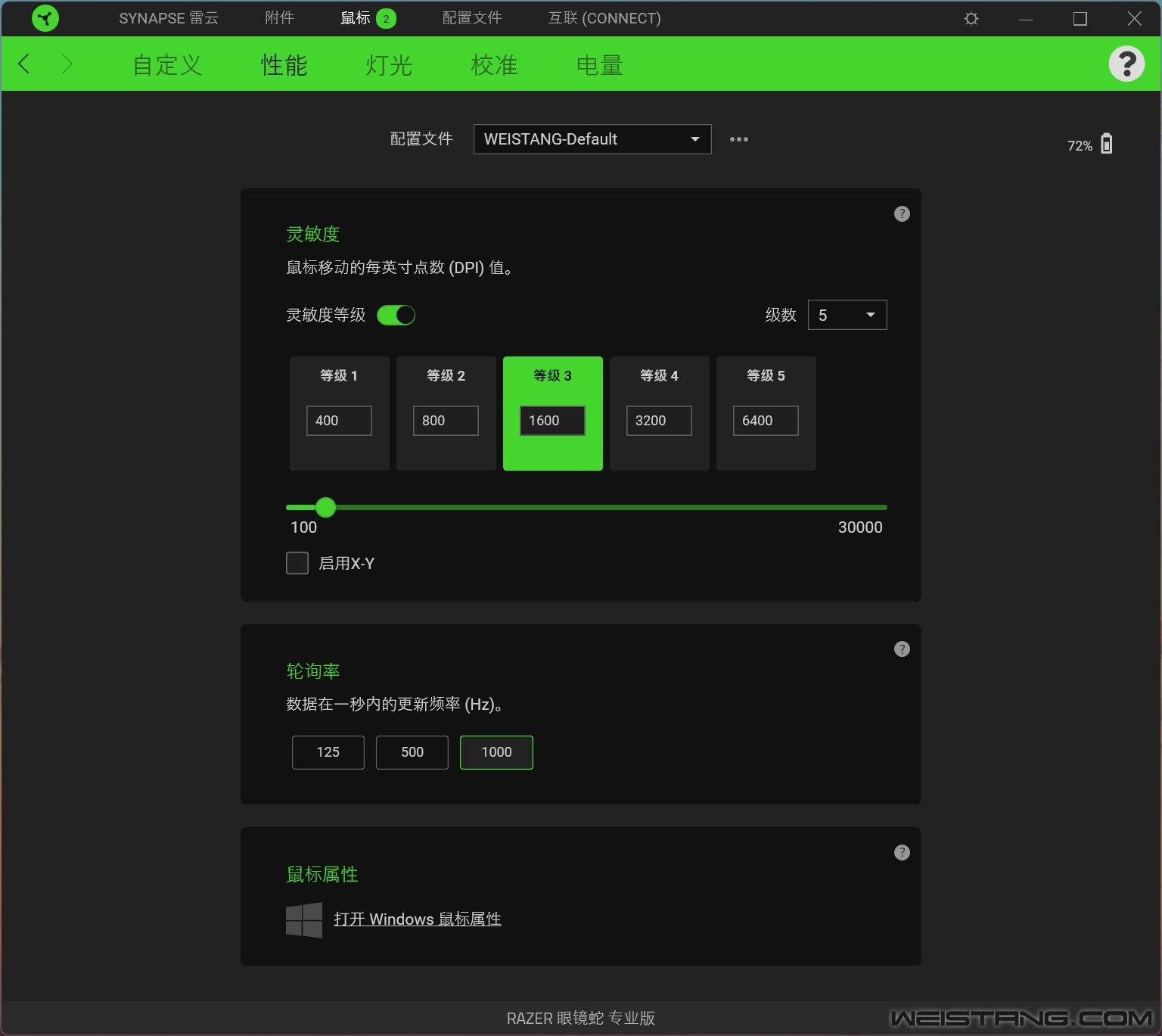Click the 轮询率 section heading
The width and height of the screenshot is (1162, 1036).
(x=313, y=671)
